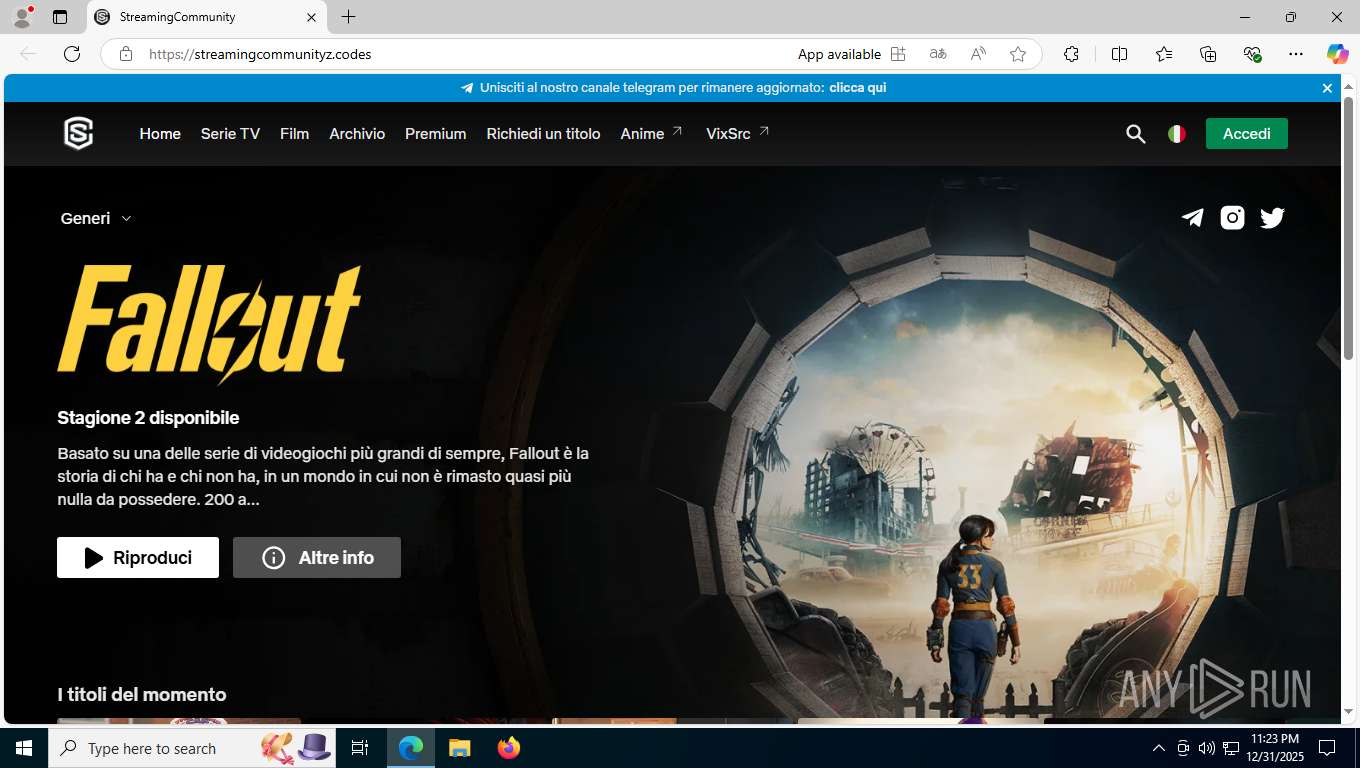Open the notification center icon
Image resolution: width=1360 pixels, height=768 pixels.
pos(1327,748)
